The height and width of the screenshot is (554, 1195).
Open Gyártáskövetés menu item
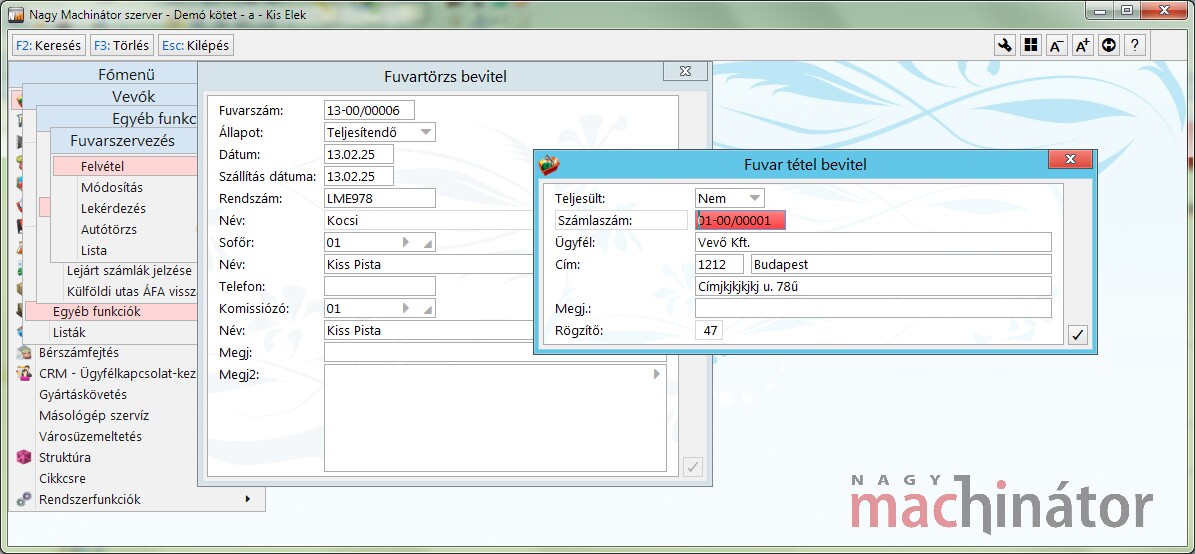[83, 395]
